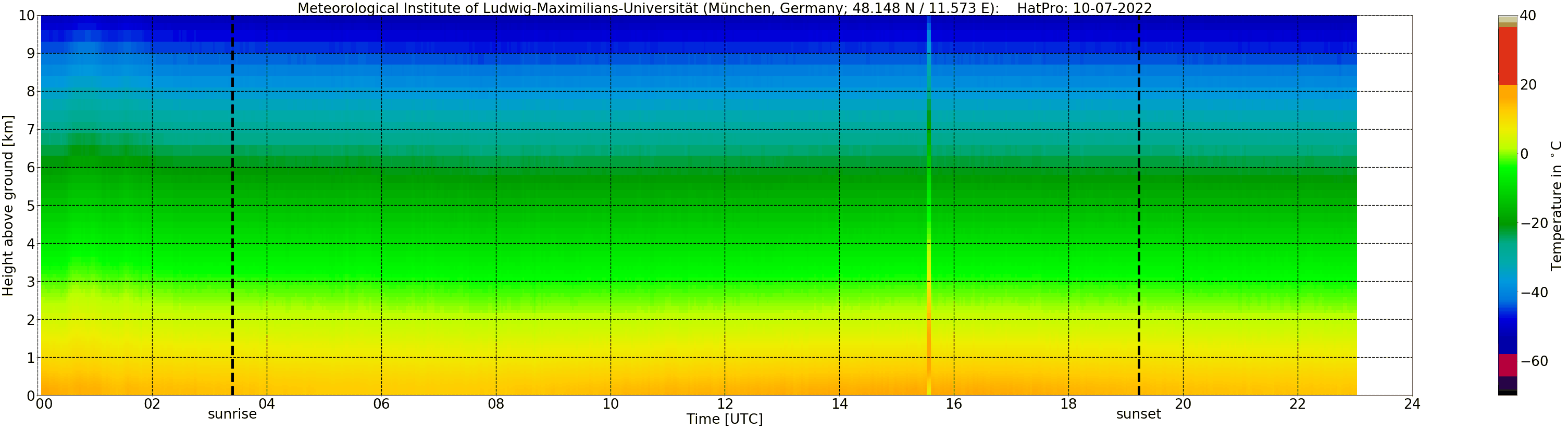
Task: Click the y-axis tick label '5'
Action: [x=30, y=206]
